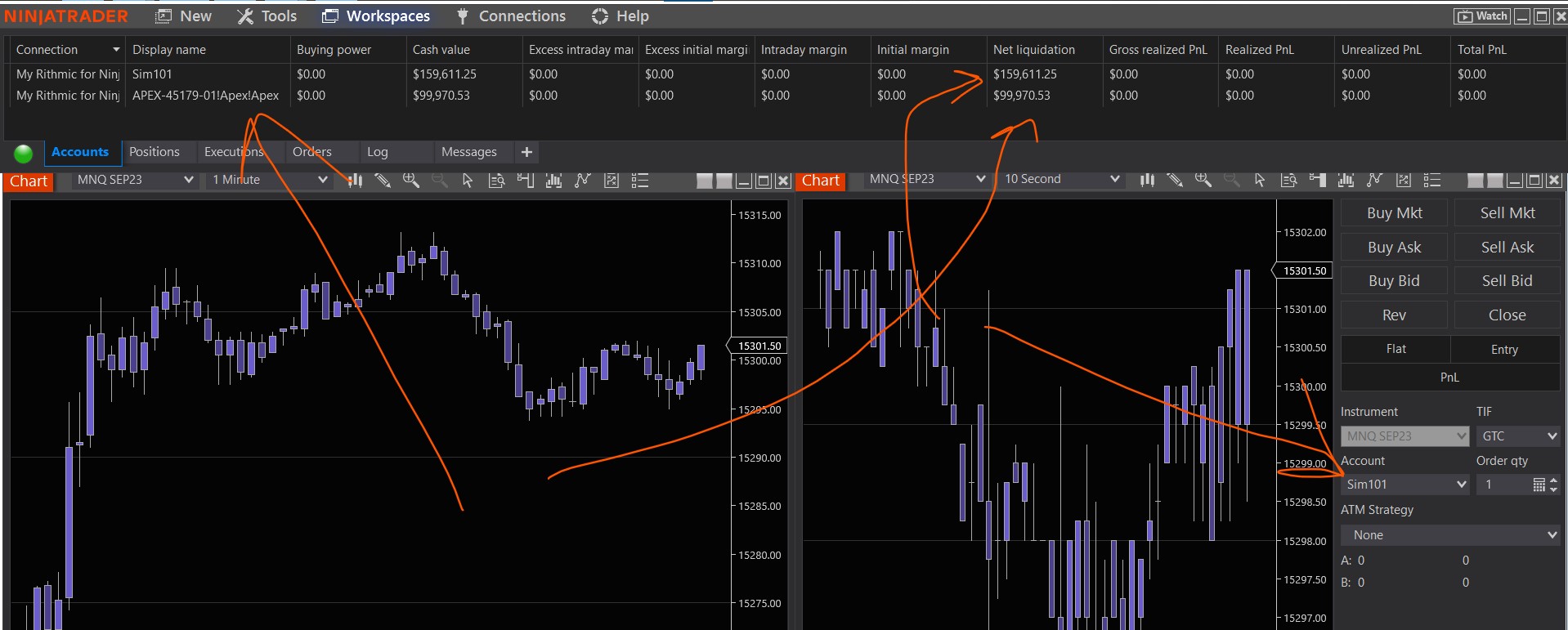Screen dimensions: 1568x630
Task: Click boxed-X toolbar icon on 1 Minute chart
Action: pyautogui.click(x=611, y=180)
